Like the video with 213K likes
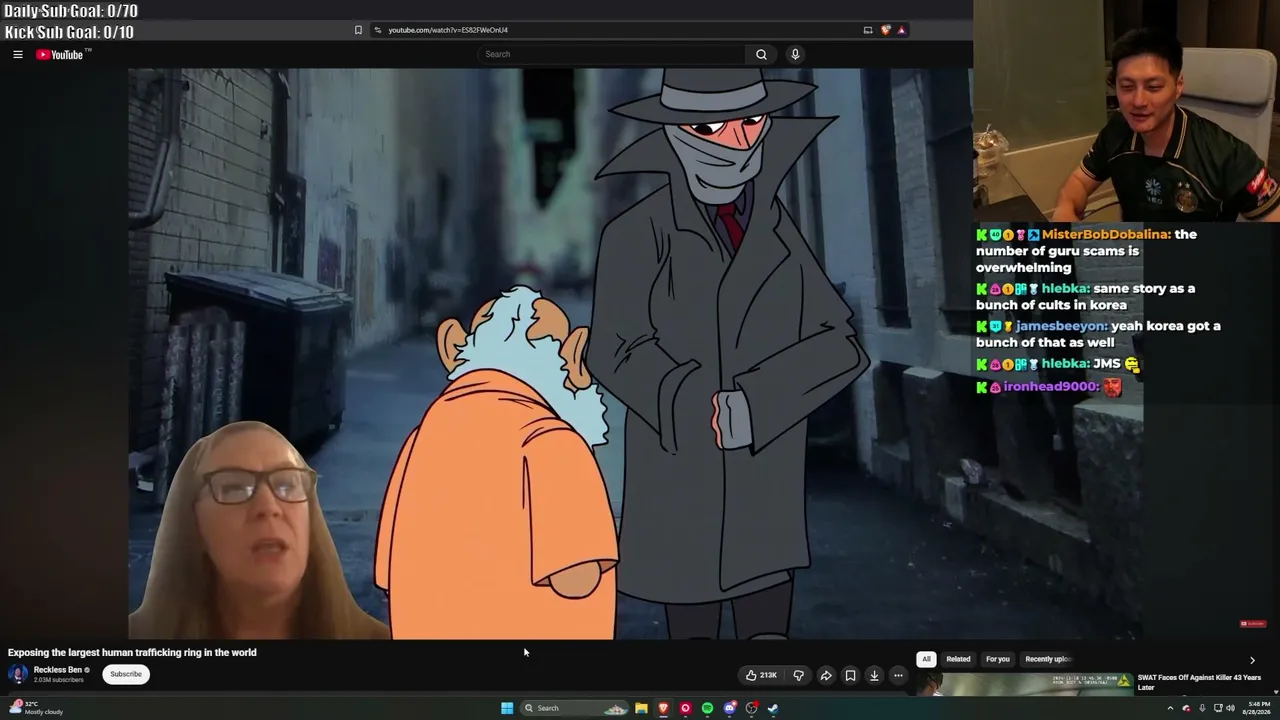 pyautogui.click(x=761, y=675)
